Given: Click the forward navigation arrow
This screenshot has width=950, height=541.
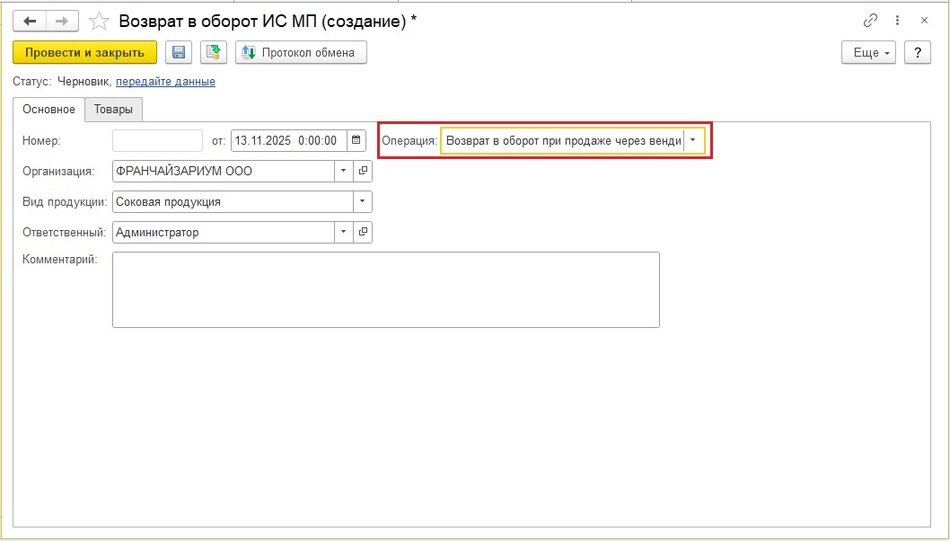Looking at the screenshot, I should [x=61, y=21].
